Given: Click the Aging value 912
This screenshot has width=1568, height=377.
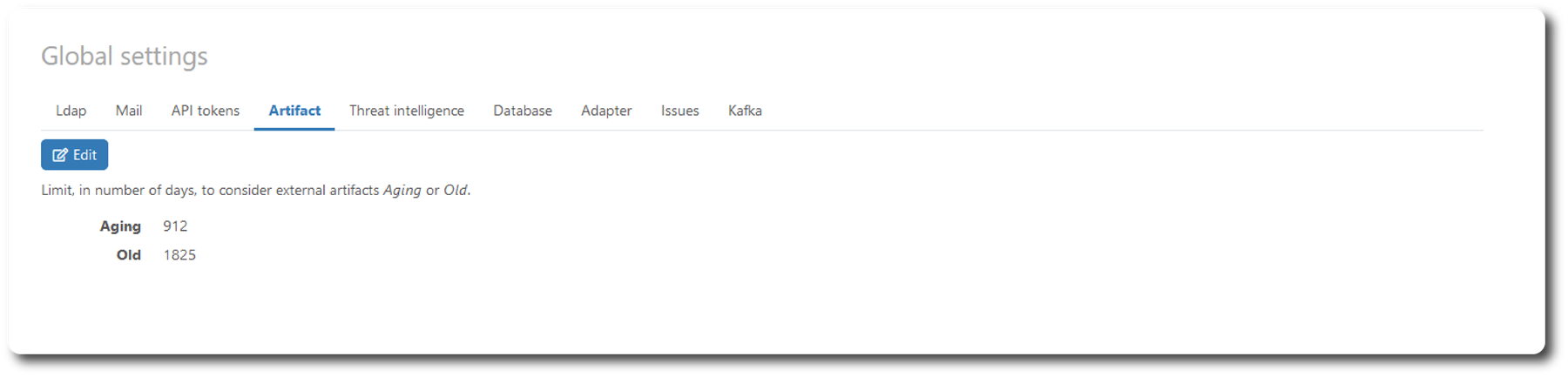Looking at the screenshot, I should click(x=175, y=226).
